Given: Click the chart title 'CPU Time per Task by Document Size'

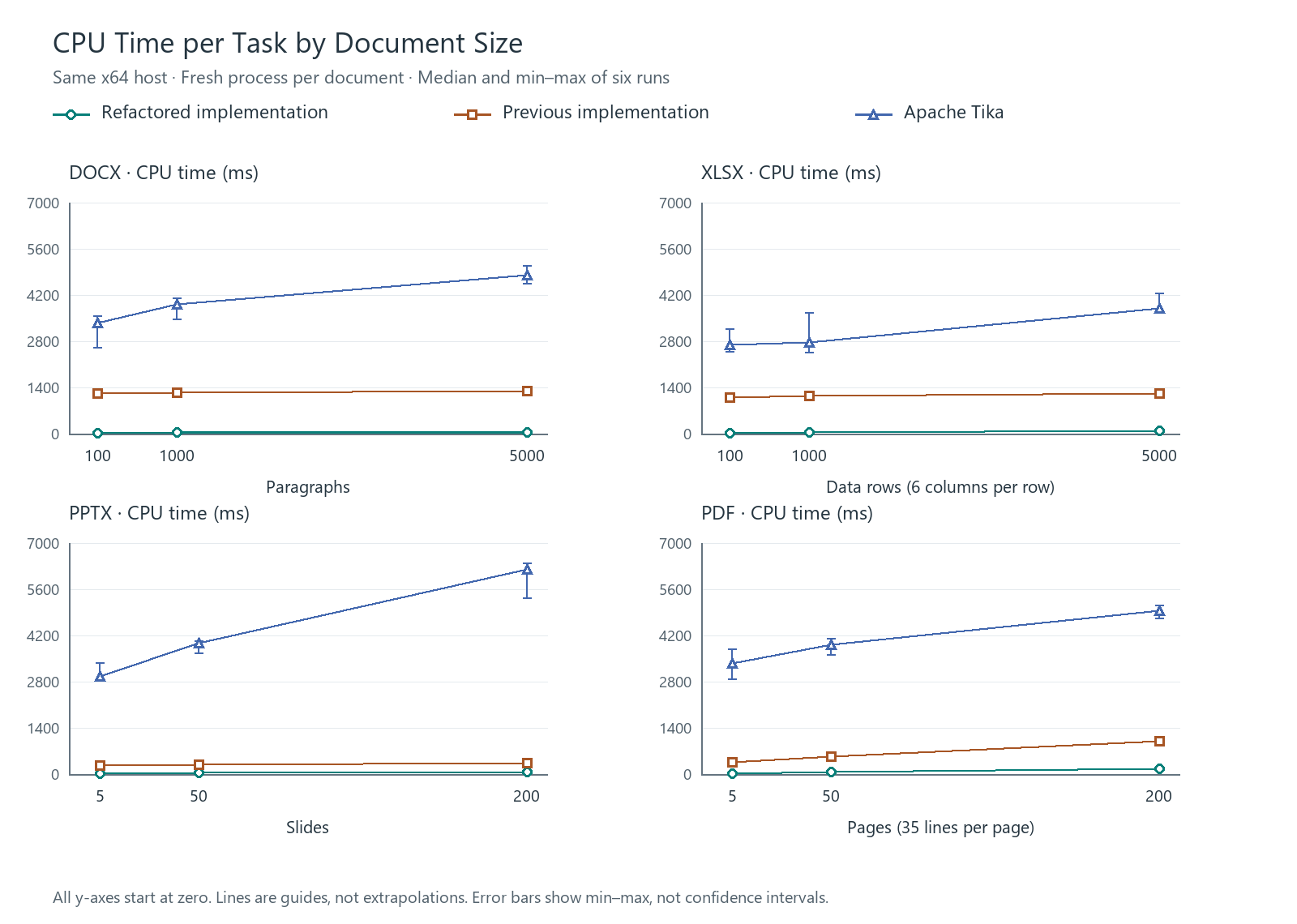Looking at the screenshot, I should pos(288,43).
